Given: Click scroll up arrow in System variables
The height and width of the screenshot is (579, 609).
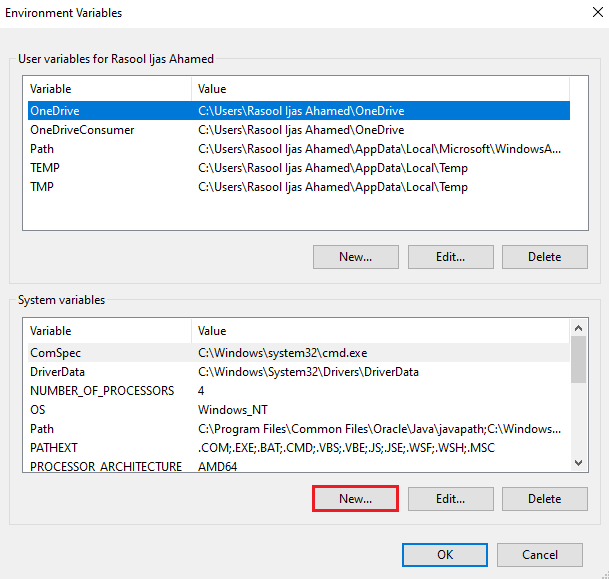Looking at the screenshot, I should tap(578, 329).
